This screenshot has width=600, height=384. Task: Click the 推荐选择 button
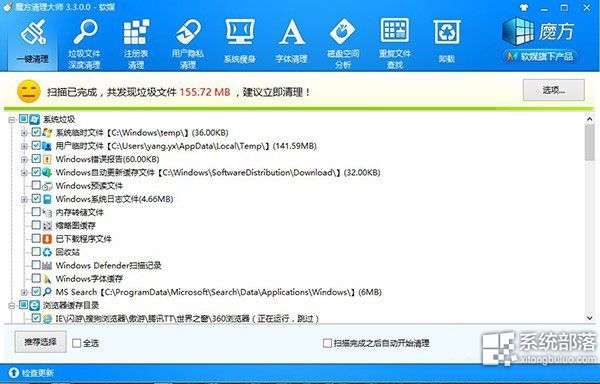point(41,342)
